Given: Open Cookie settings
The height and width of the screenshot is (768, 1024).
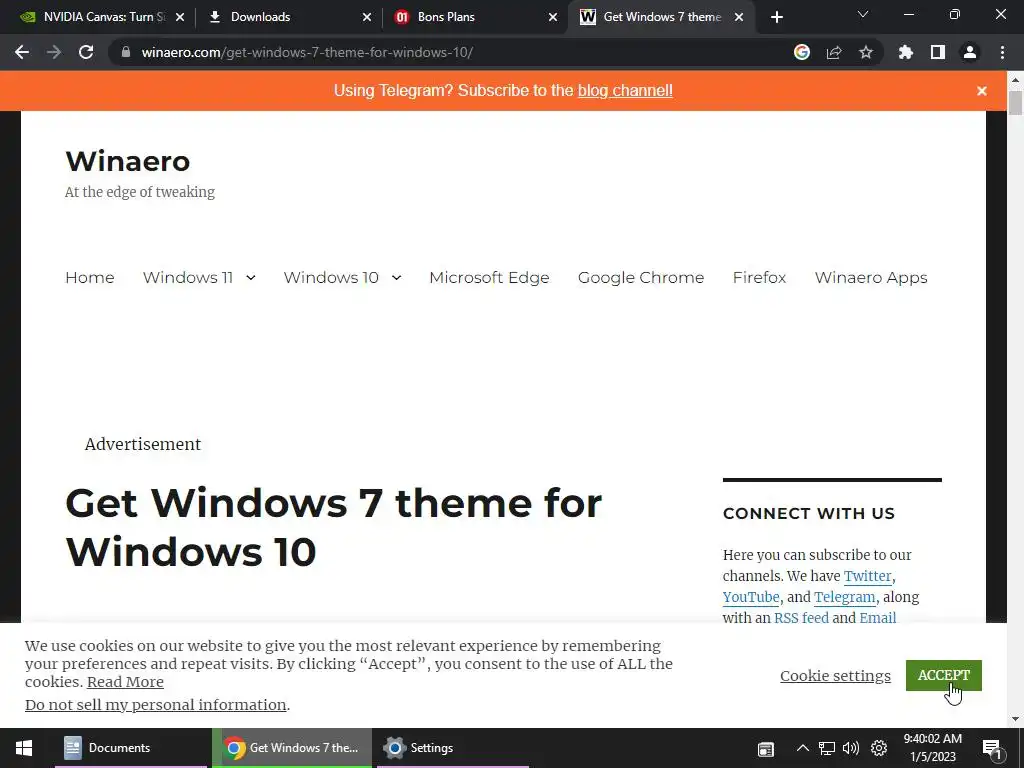Looking at the screenshot, I should (835, 676).
